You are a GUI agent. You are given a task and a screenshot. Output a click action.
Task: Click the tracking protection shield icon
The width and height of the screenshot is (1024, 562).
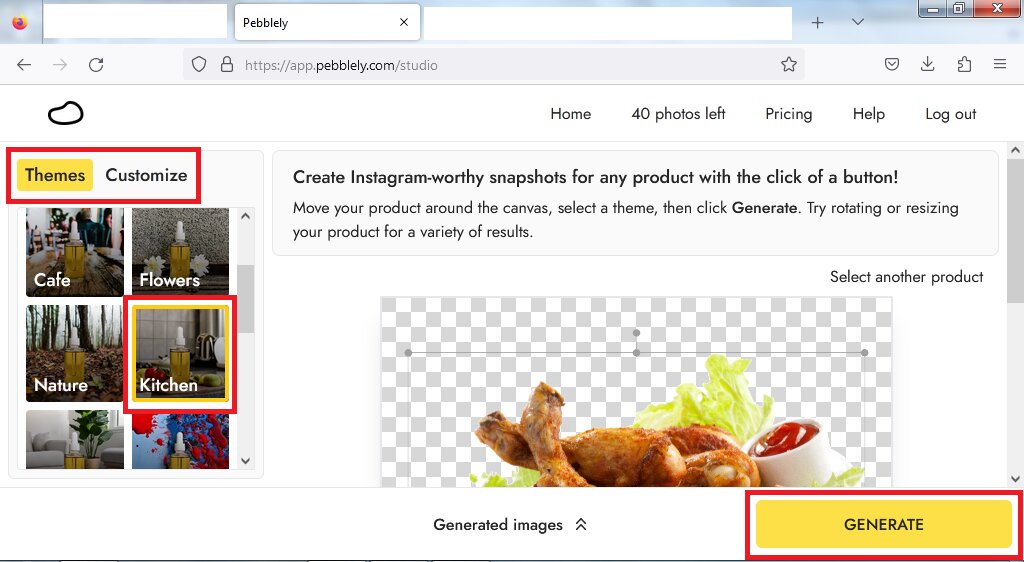tap(199, 65)
